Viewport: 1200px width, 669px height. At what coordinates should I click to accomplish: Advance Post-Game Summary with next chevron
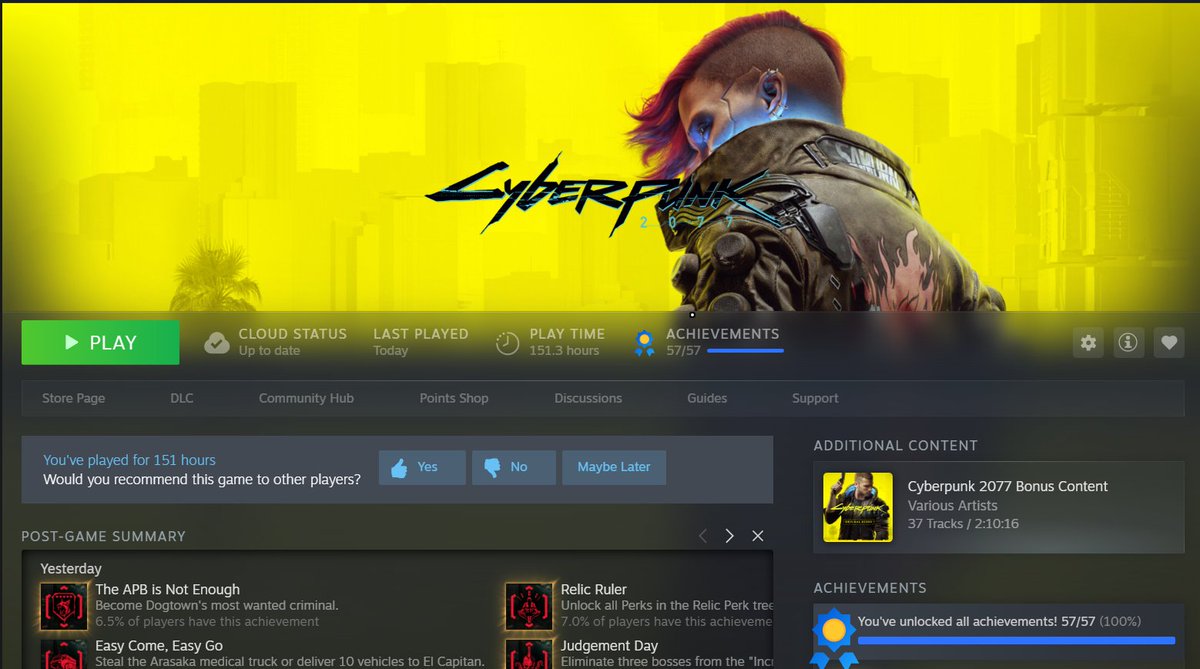pos(729,536)
